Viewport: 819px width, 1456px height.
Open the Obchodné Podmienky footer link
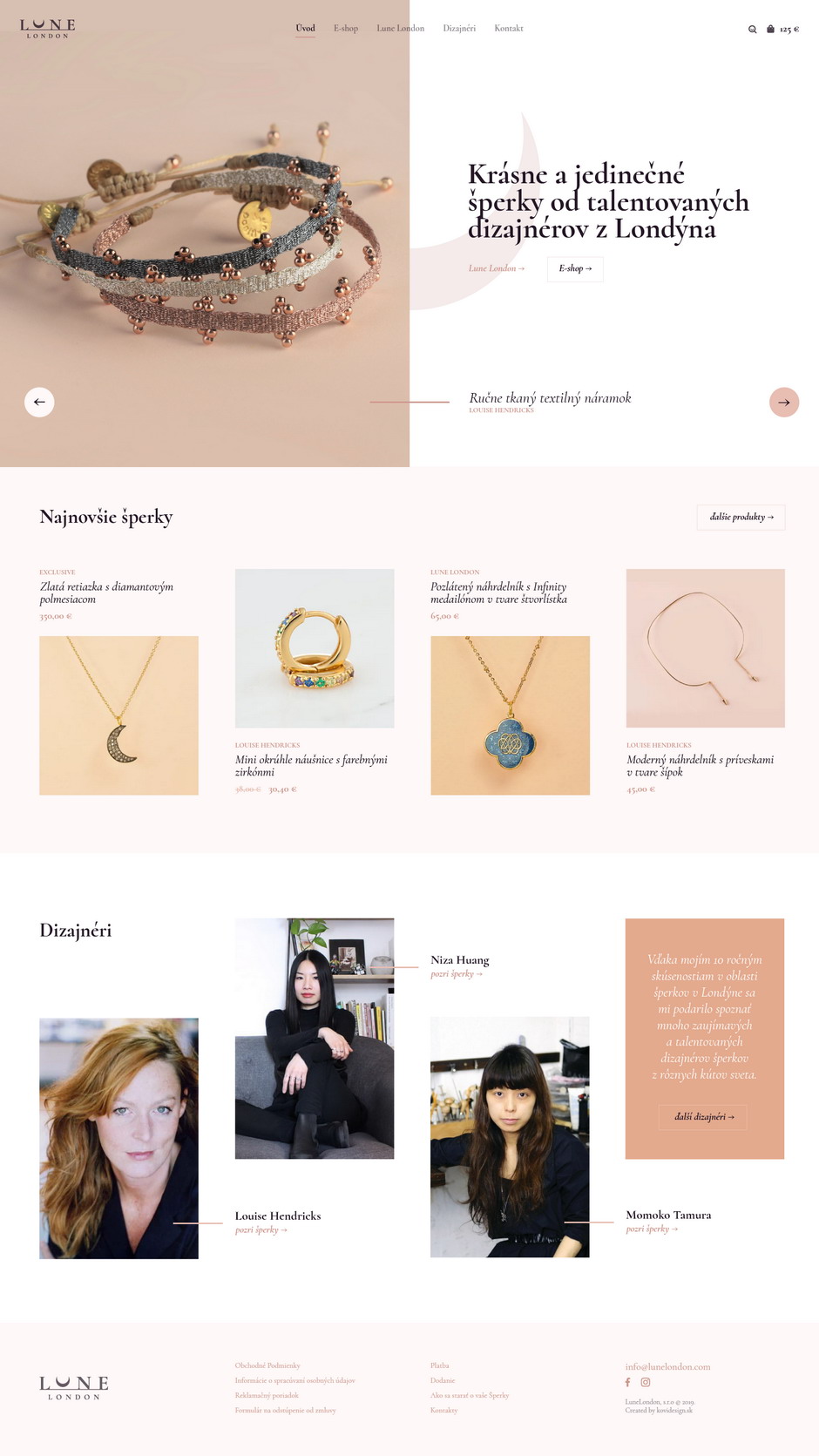[x=267, y=1365]
